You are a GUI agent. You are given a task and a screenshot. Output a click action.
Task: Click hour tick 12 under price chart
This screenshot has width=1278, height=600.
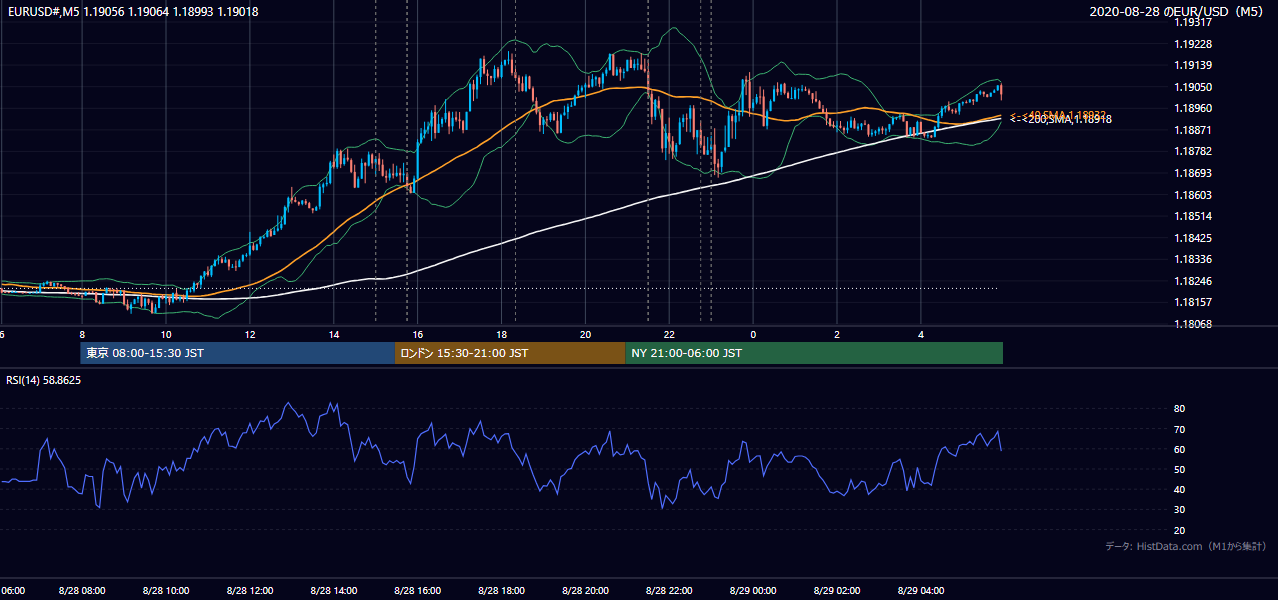[250, 334]
